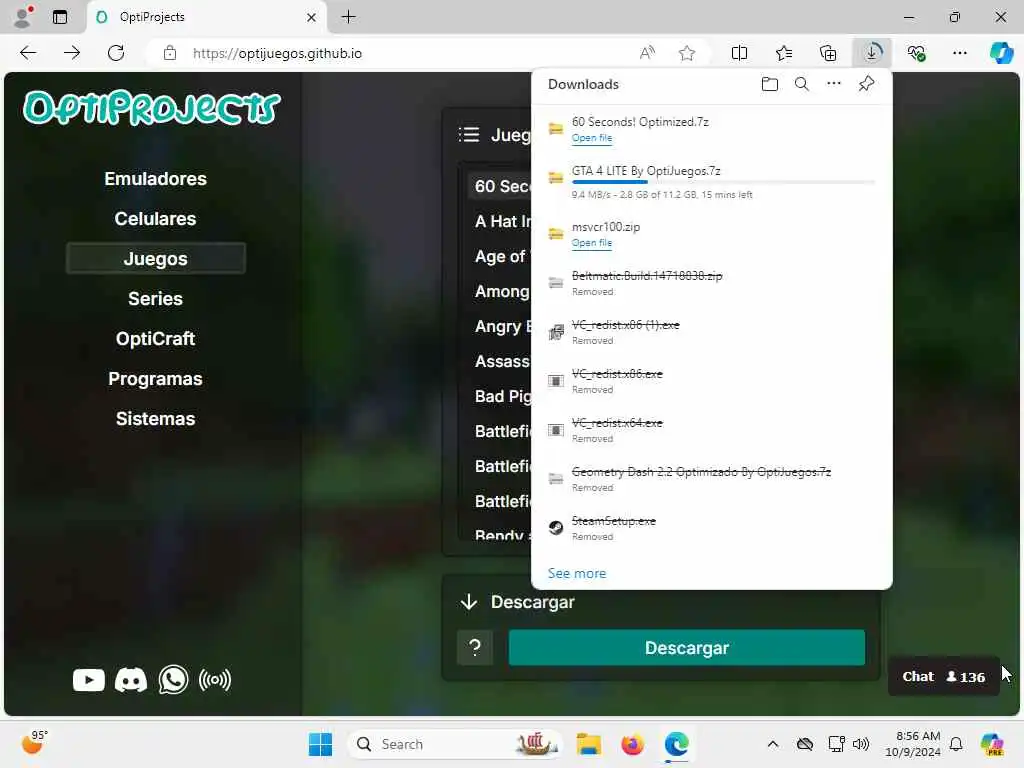This screenshot has width=1024, height=768.
Task: Open the notifications bell icon
Action: pos(956,744)
